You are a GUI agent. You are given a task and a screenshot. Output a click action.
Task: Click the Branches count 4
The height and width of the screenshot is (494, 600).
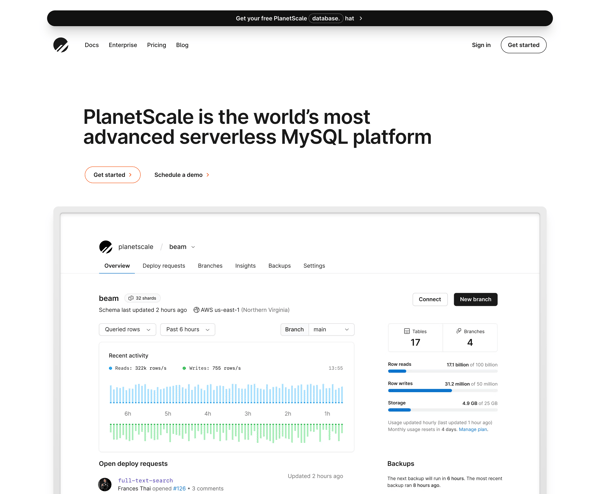pos(470,342)
